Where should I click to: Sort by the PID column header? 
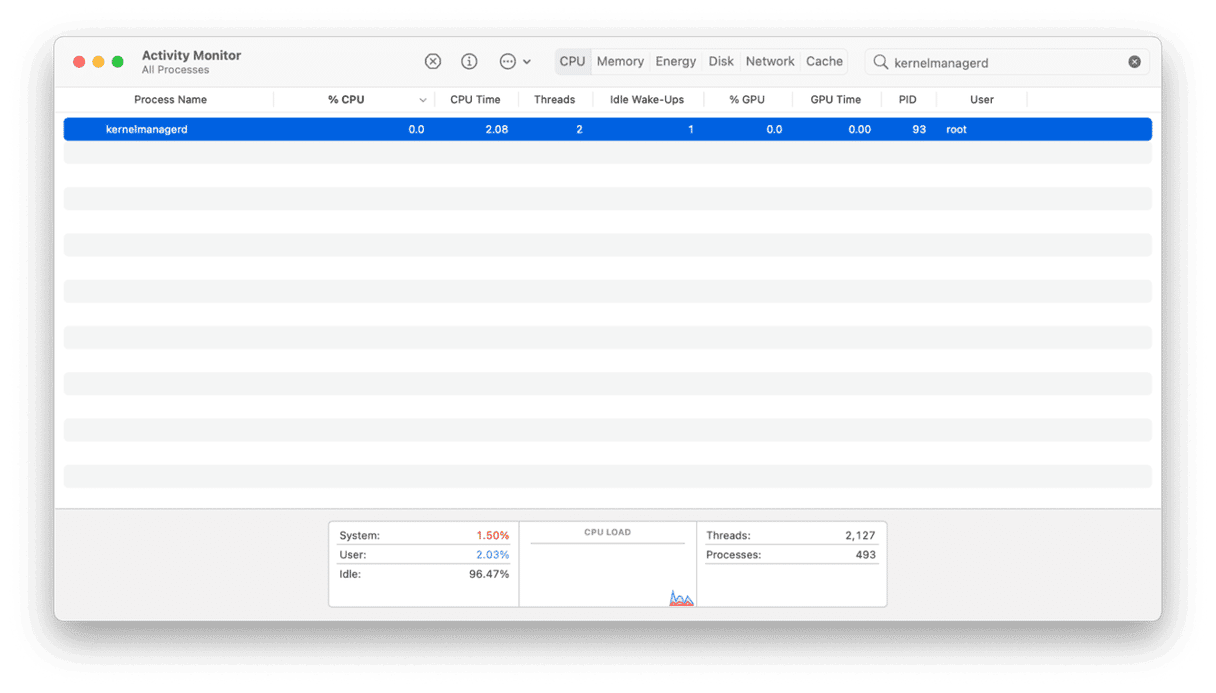[x=907, y=99]
